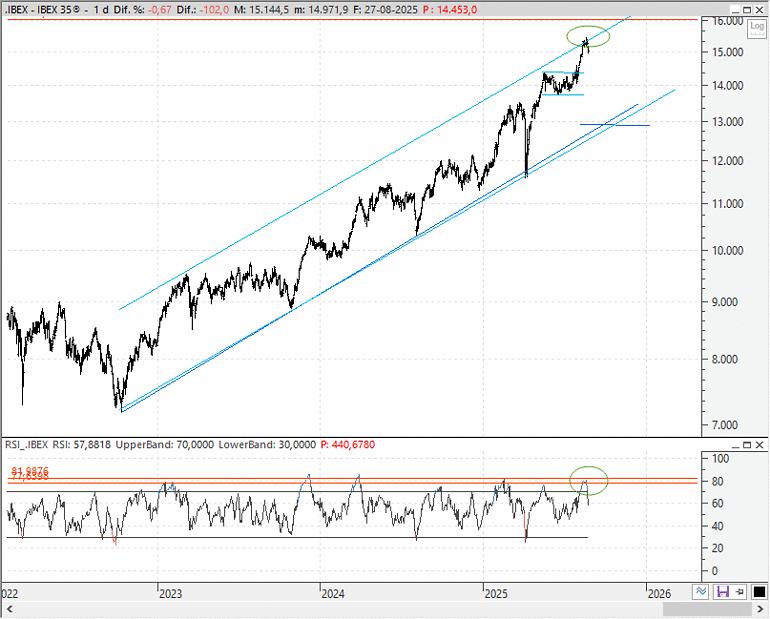Click the orange '81,9876' RSI level label
The image size is (770, 619).
(30, 471)
